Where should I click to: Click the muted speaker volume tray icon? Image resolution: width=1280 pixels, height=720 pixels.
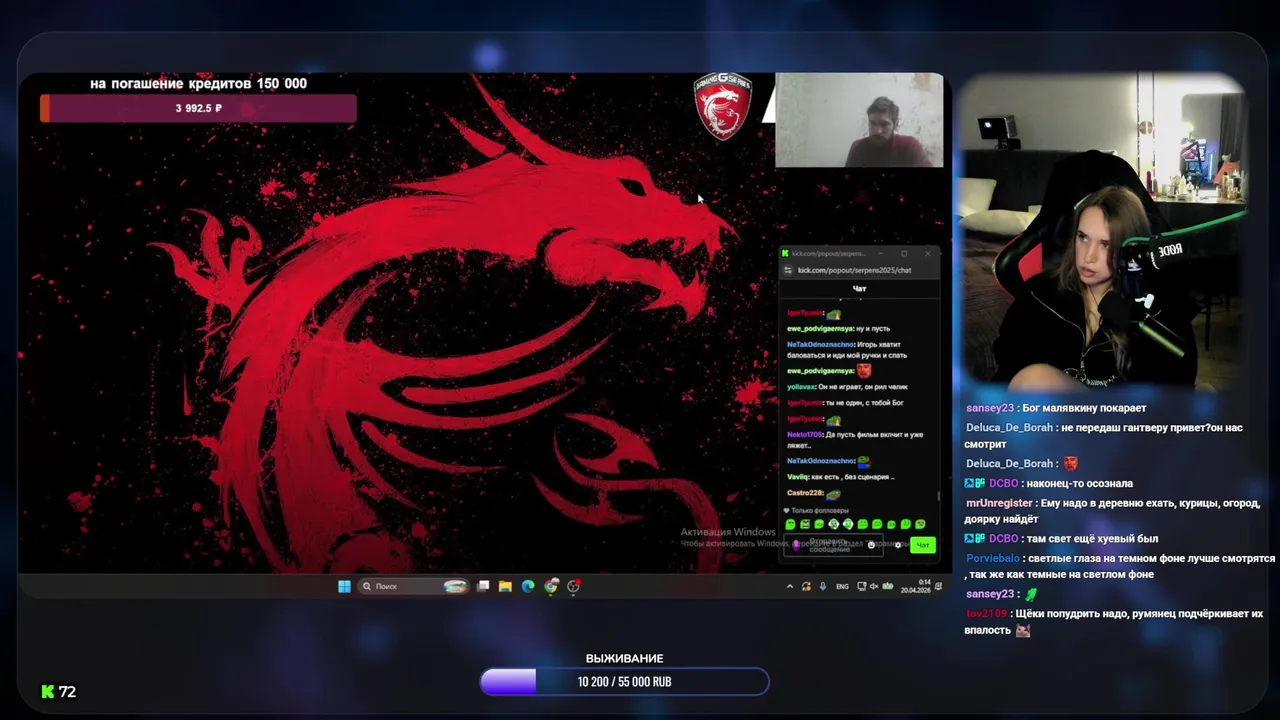click(x=874, y=586)
